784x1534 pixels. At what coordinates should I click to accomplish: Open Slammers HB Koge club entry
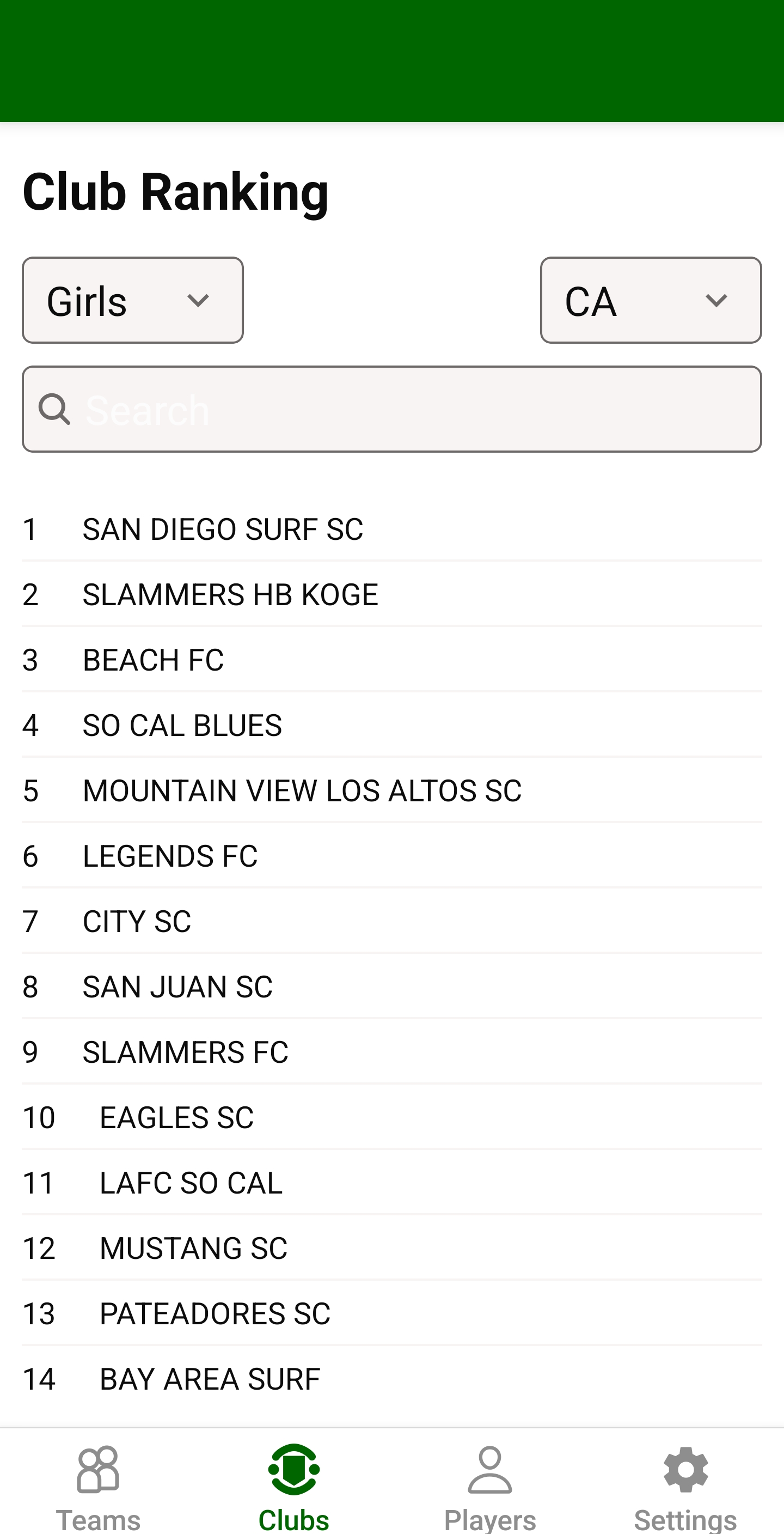230,594
